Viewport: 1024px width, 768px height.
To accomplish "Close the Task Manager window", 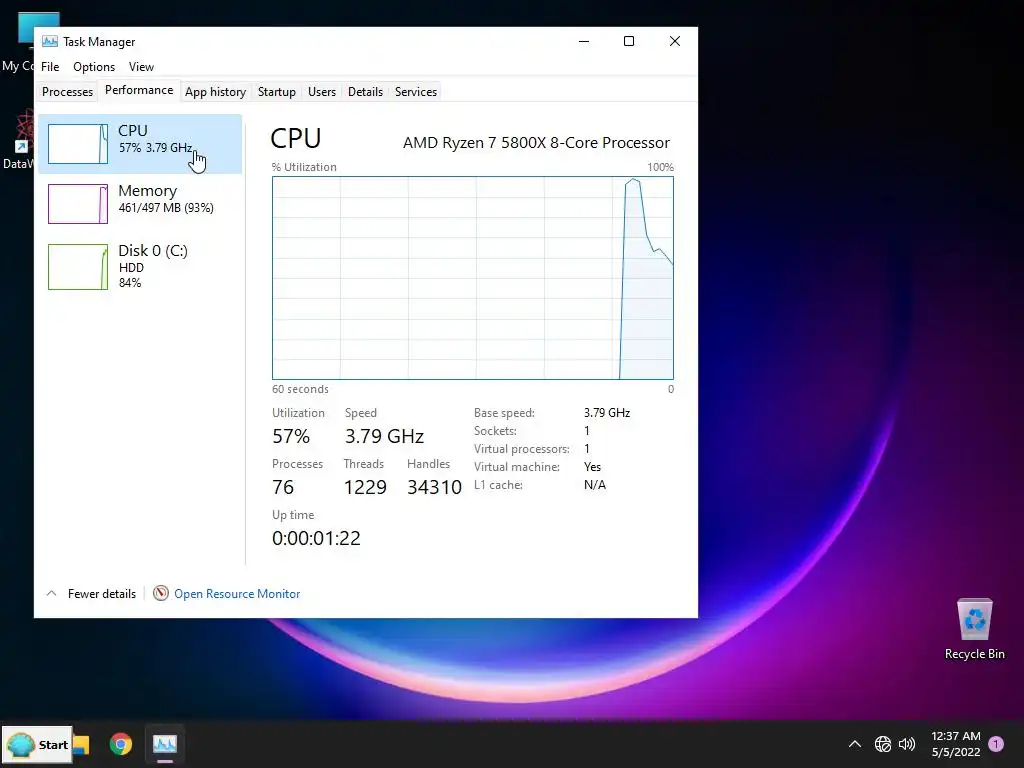I will coord(675,41).
